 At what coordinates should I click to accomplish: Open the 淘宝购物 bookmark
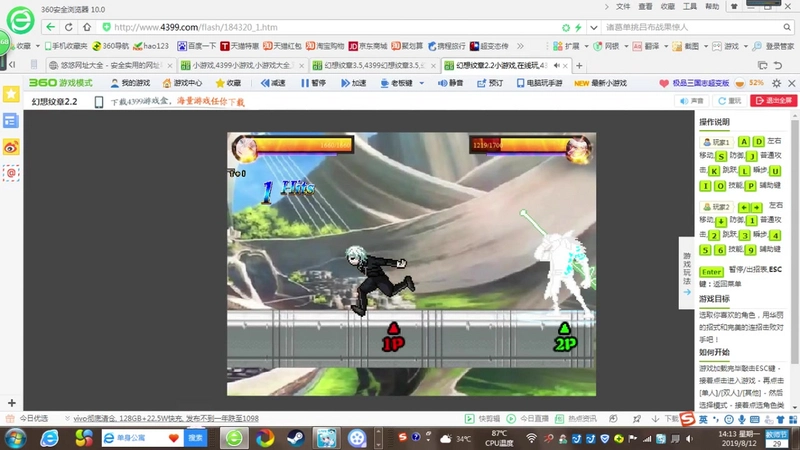coord(325,46)
